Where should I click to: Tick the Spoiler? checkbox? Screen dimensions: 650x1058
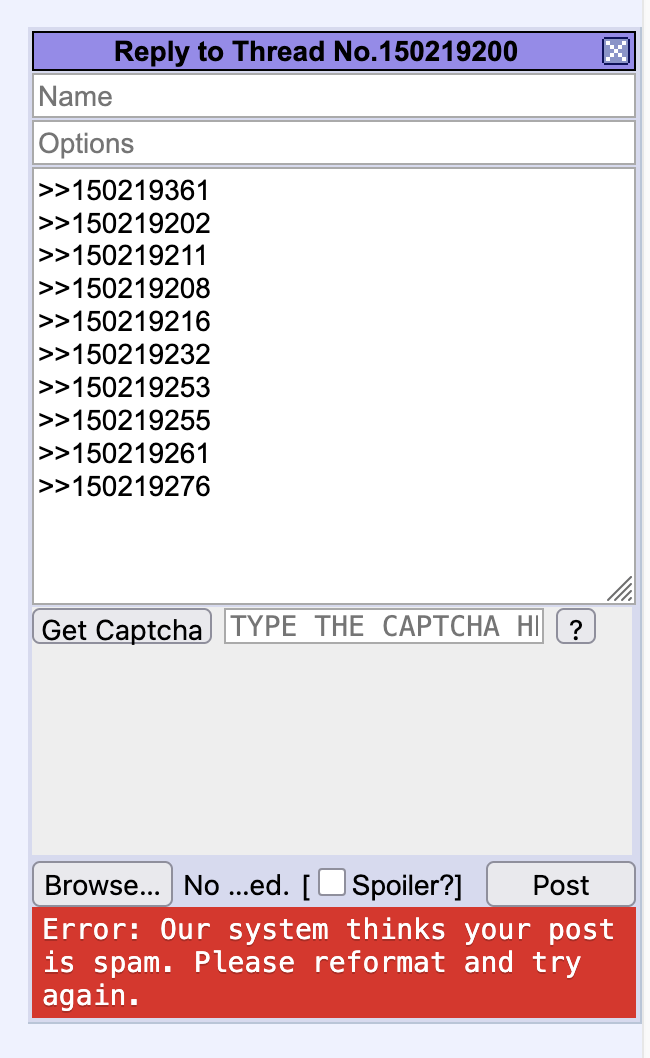331,883
